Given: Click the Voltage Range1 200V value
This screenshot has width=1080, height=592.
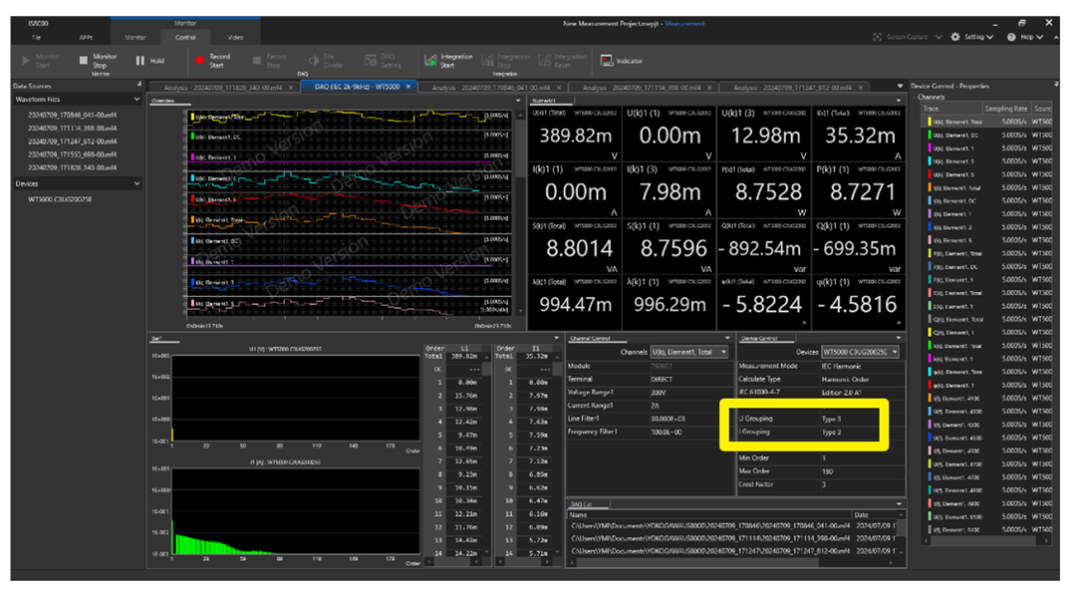Looking at the screenshot, I should click(658, 393).
